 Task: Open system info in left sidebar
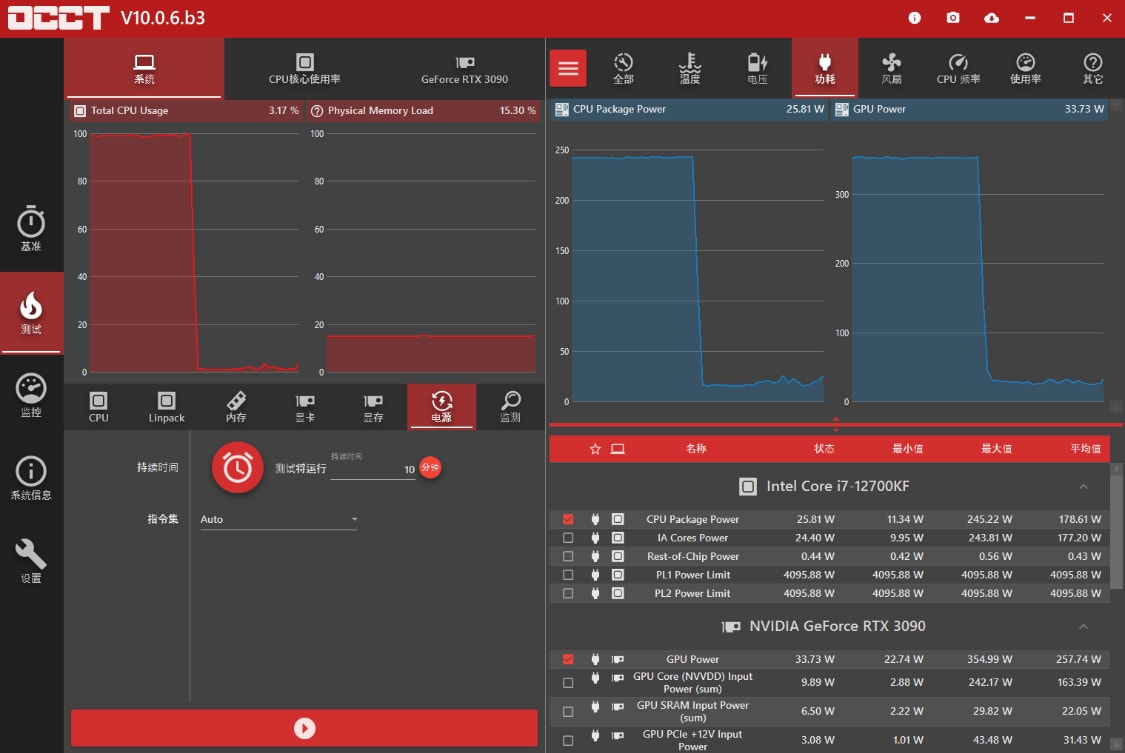tap(31, 478)
